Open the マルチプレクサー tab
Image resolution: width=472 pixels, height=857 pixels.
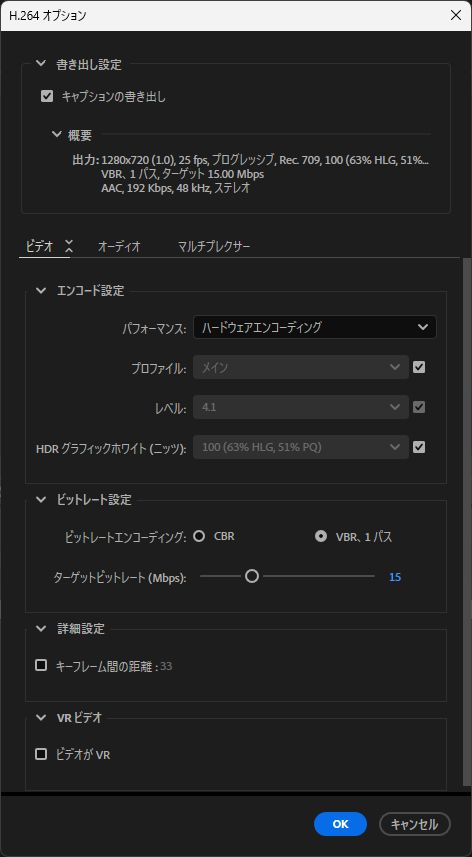(x=214, y=246)
